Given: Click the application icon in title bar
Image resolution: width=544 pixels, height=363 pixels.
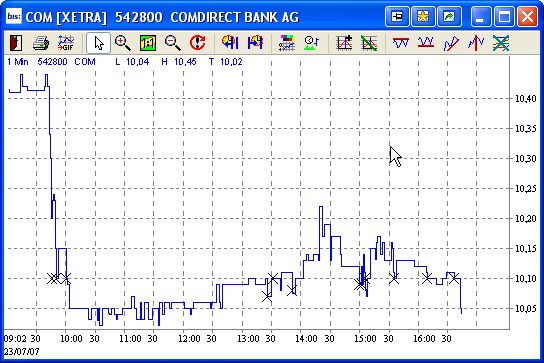Looking at the screenshot, I should pyautogui.click(x=14, y=16).
